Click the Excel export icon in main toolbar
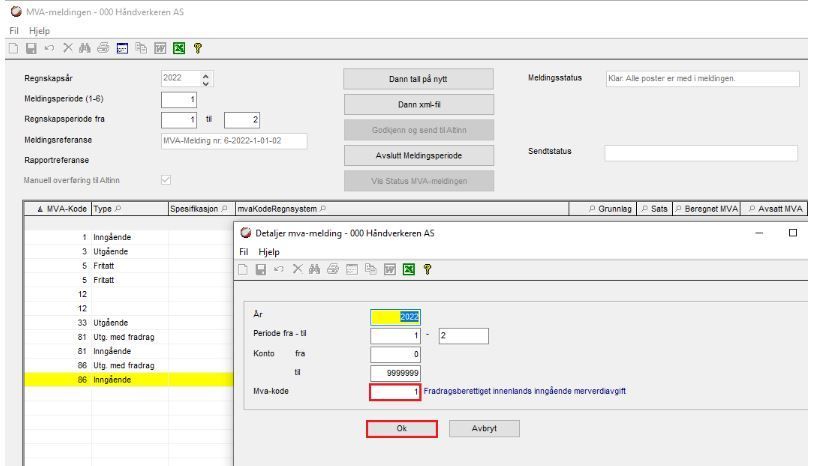 (x=179, y=48)
